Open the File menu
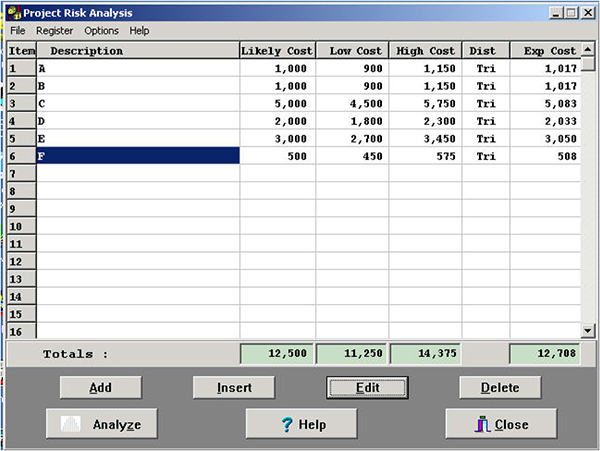600x451 pixels. (18, 31)
